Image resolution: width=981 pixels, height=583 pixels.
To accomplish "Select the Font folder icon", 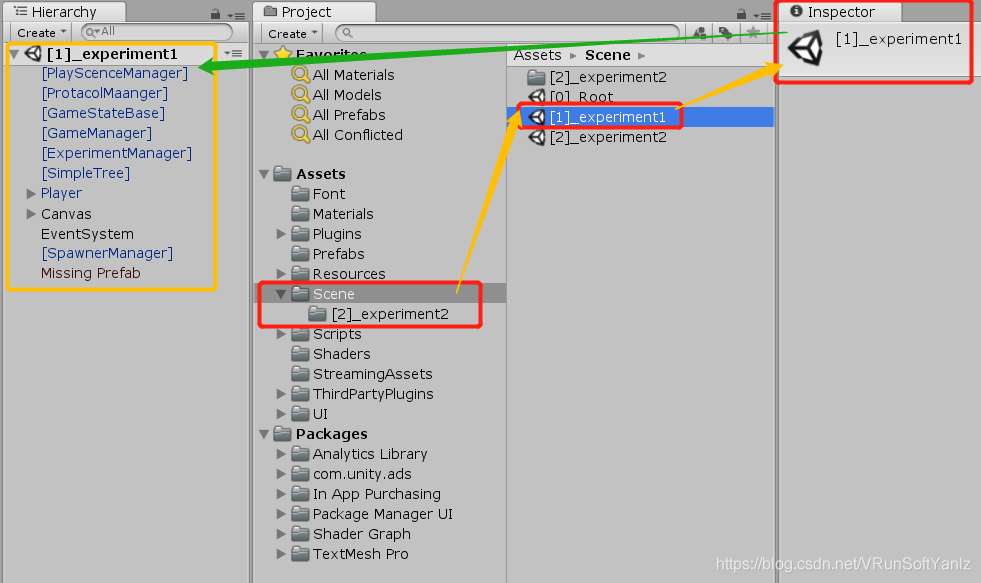I will point(300,194).
